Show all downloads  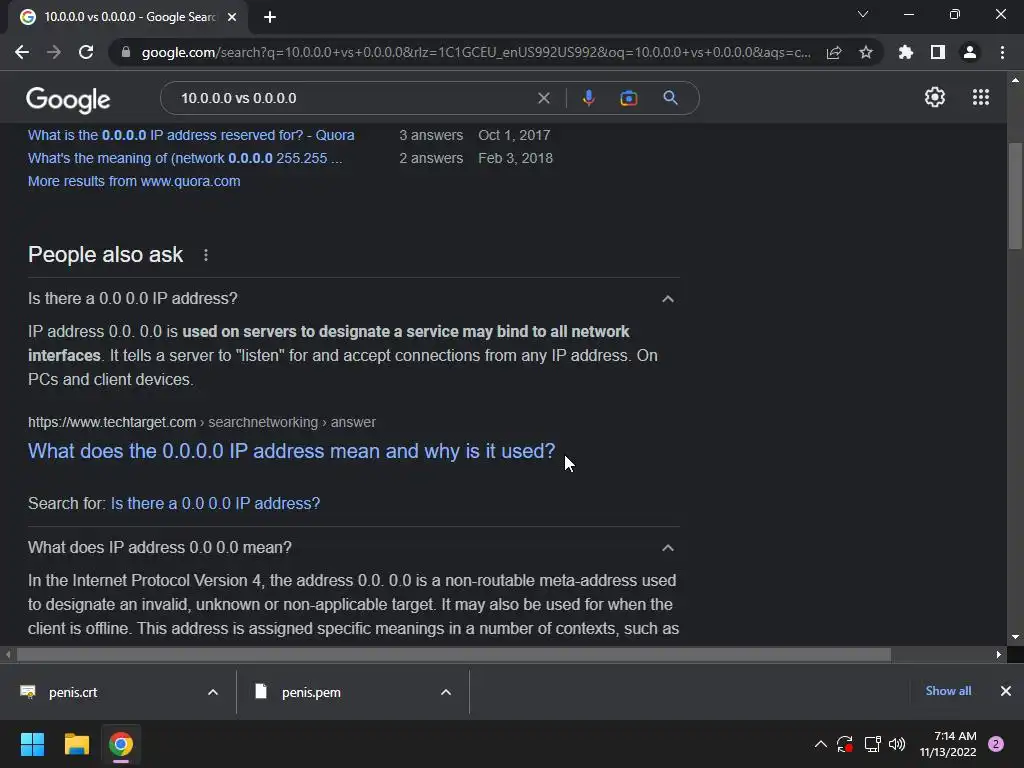coord(948,691)
